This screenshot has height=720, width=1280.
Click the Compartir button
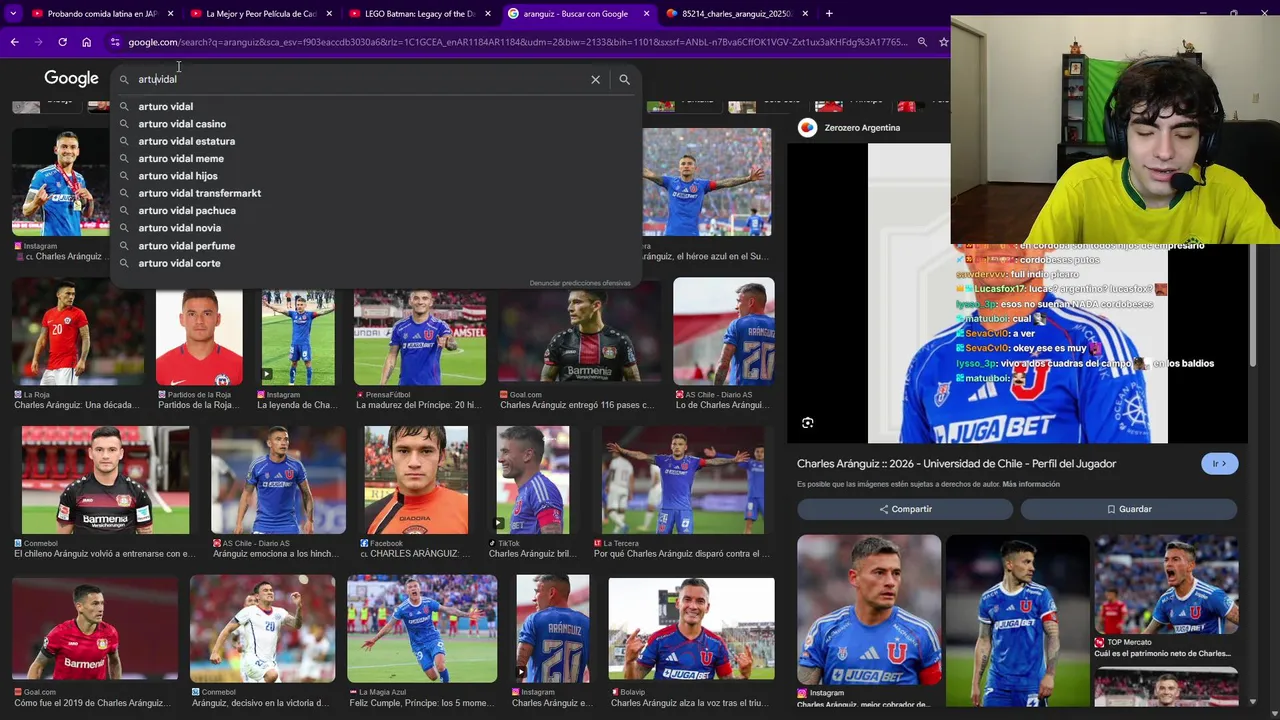[x=905, y=509]
